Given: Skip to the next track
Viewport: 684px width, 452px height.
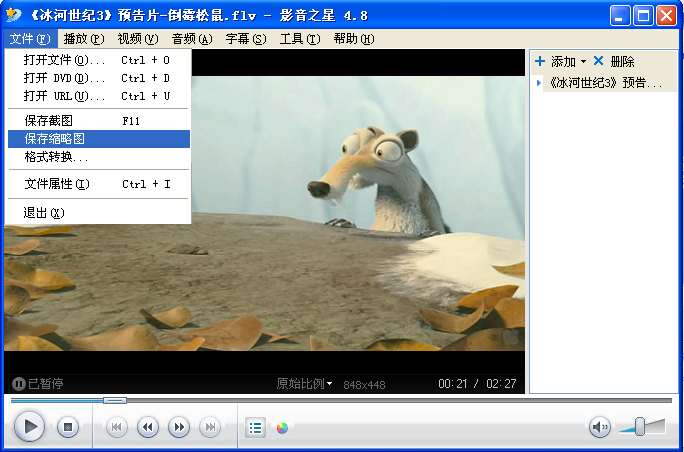Looking at the screenshot, I should (x=210, y=428).
